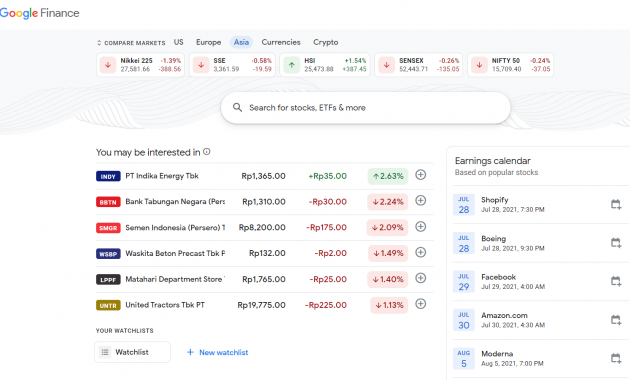The image size is (630, 380).
Task: Open Waskita Beton Precast Tbk stock name
Action: [x=175, y=253]
